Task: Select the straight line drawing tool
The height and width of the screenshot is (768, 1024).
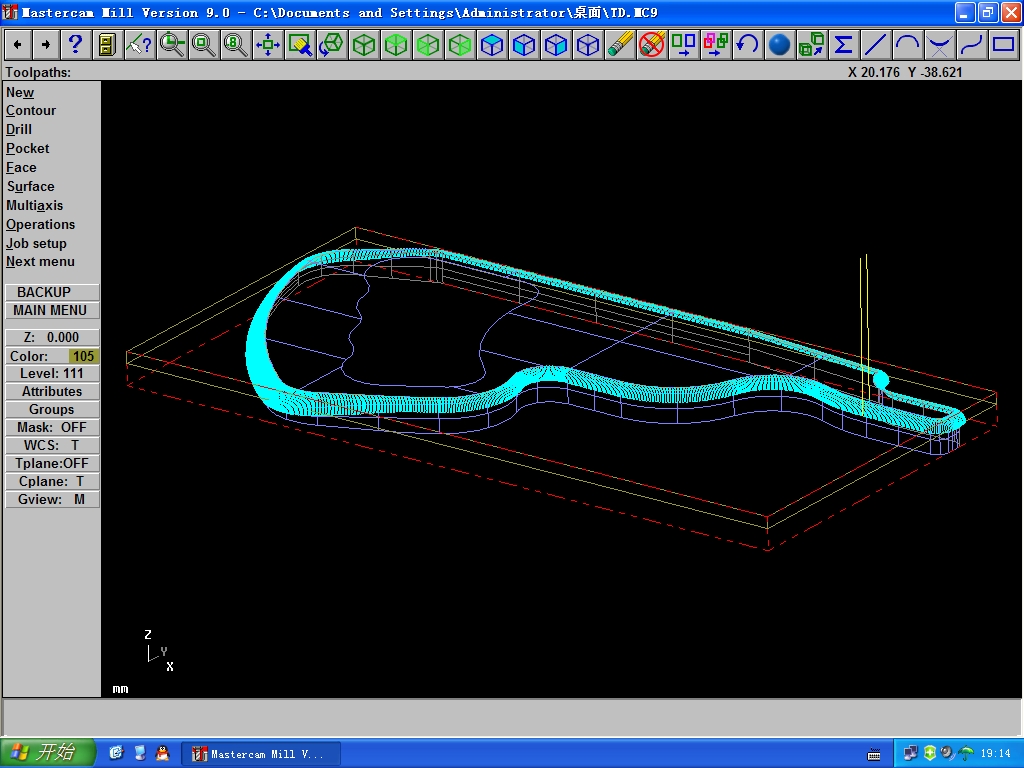Action: [x=876, y=45]
